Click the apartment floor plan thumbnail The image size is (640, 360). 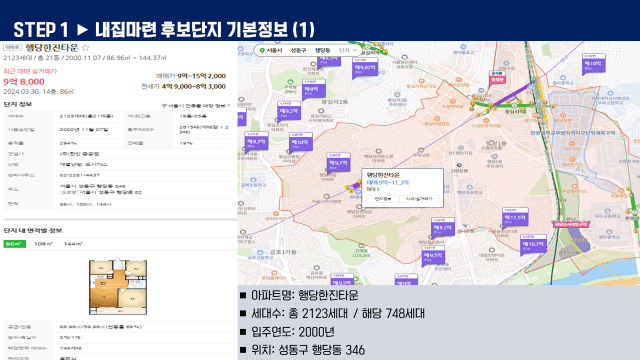click(118, 287)
